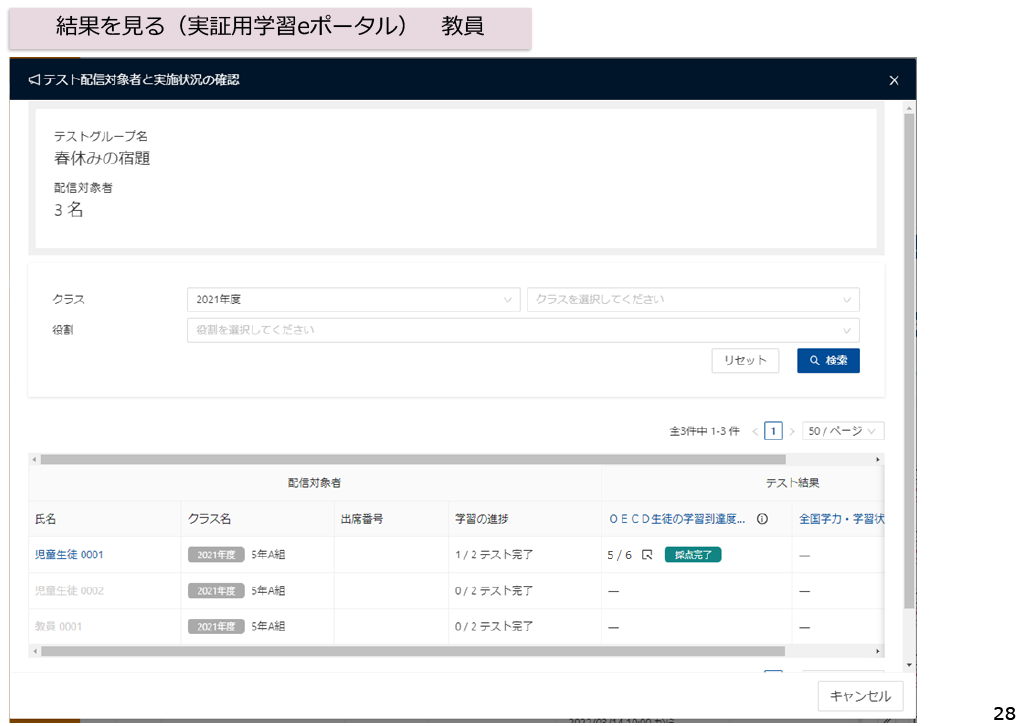Click the left arrow of top horizontal scrollbar

35,460
